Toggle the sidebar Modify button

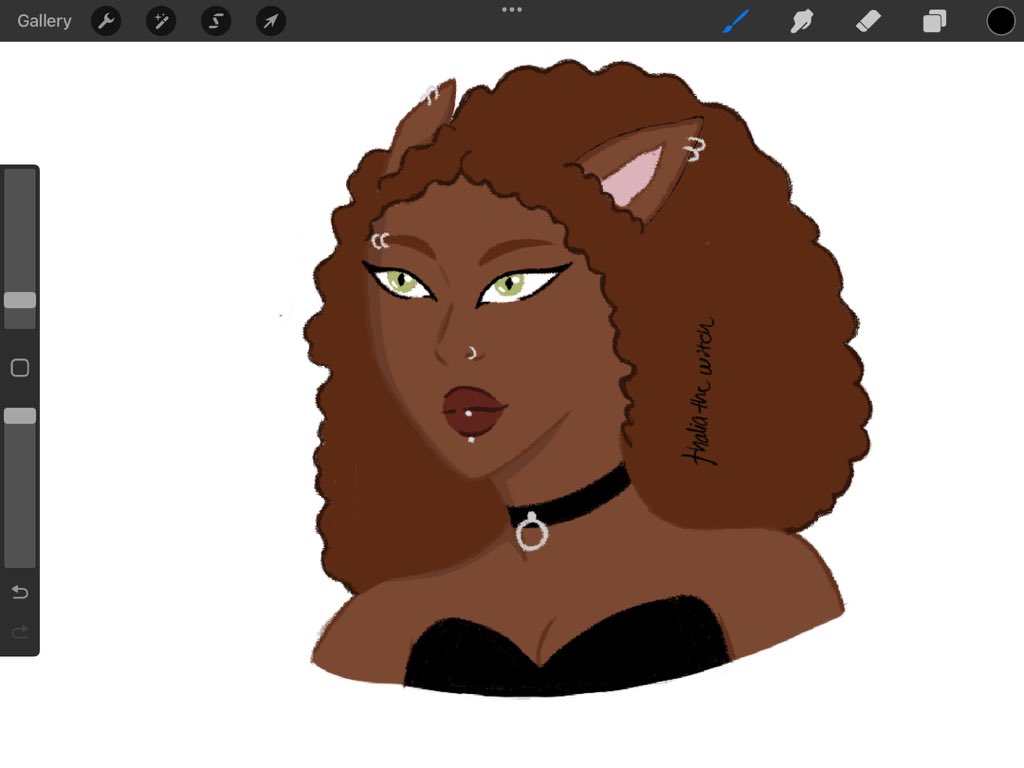pyautogui.click(x=19, y=368)
